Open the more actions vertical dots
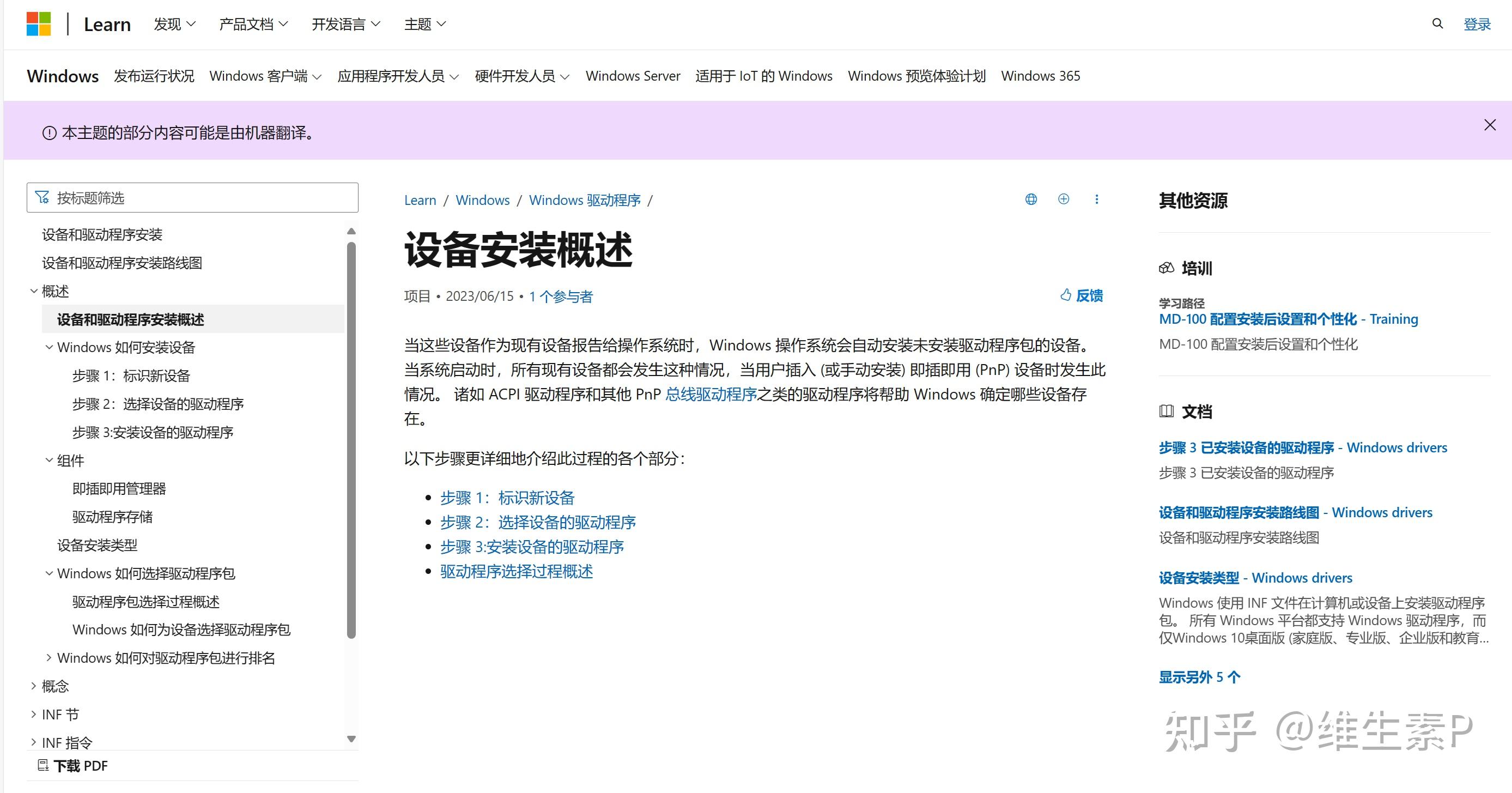The width and height of the screenshot is (1512, 793). pos(1096,199)
